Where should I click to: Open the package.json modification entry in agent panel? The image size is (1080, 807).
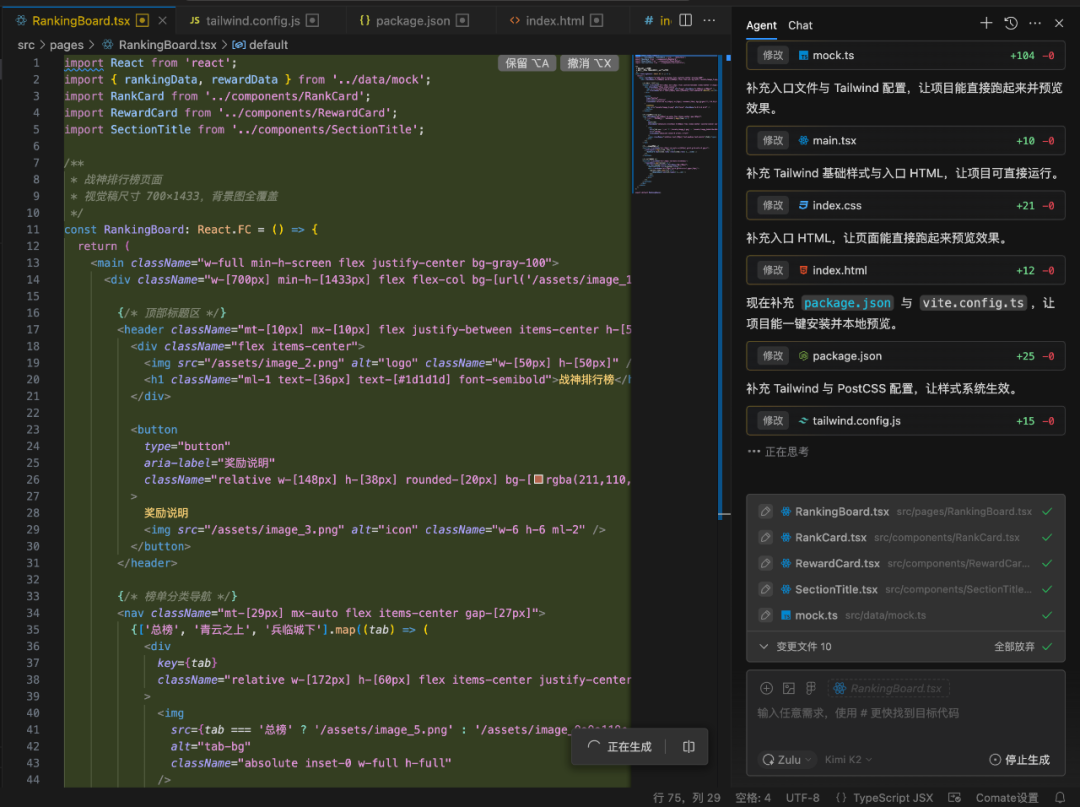(905, 356)
